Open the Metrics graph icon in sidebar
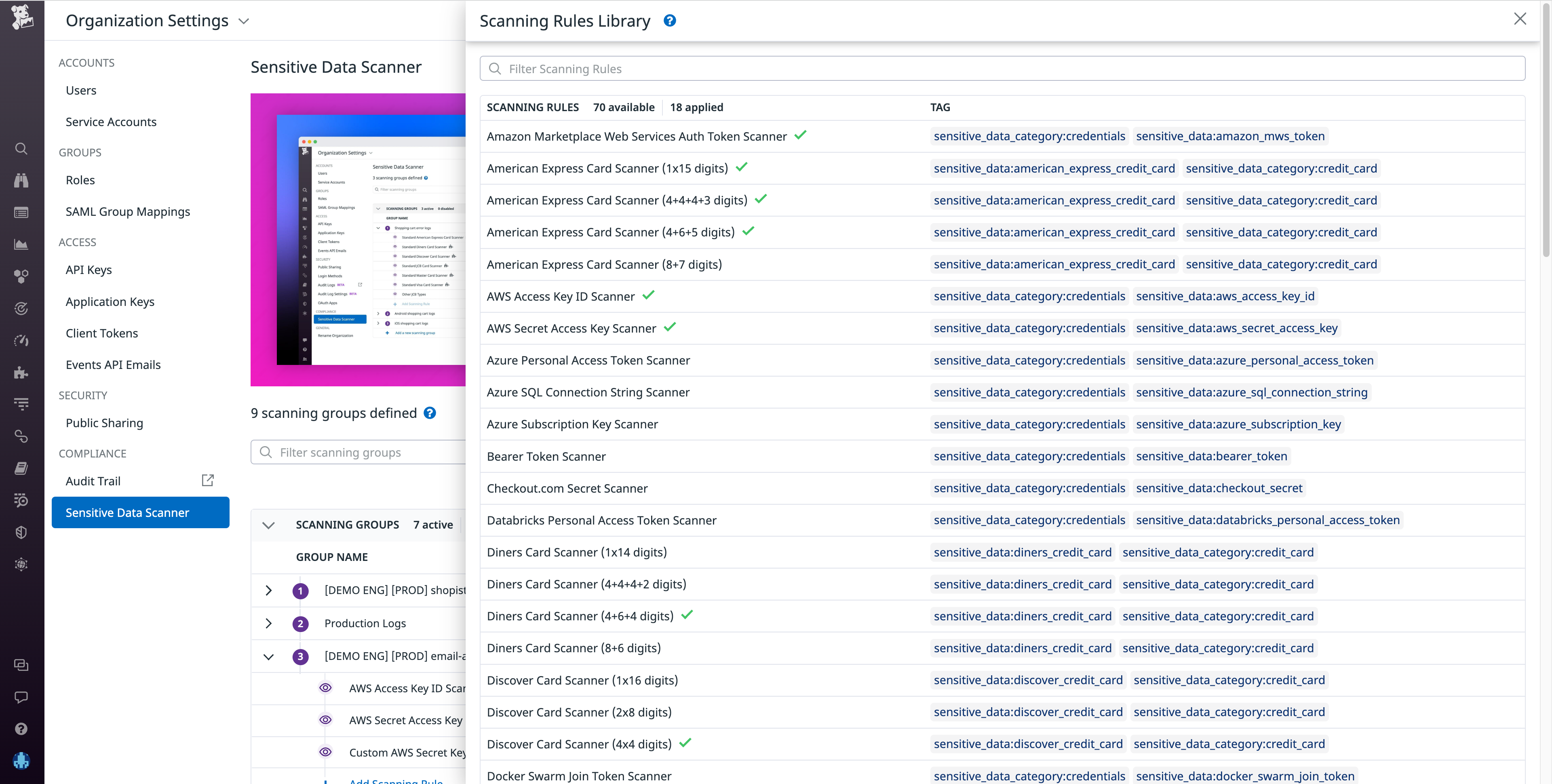Viewport: 1552px width, 784px height. click(21, 244)
